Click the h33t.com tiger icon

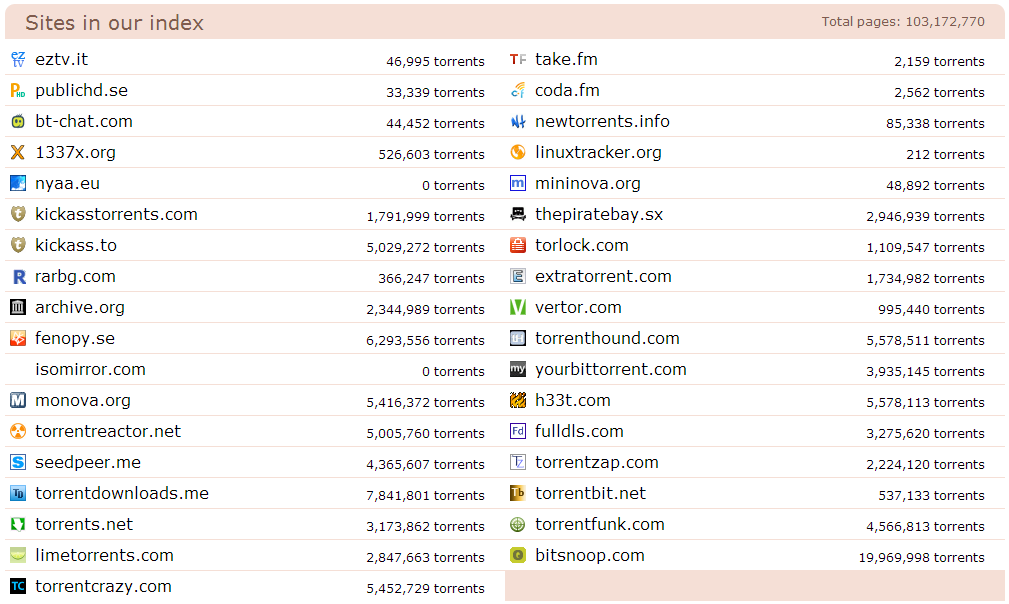[518, 400]
